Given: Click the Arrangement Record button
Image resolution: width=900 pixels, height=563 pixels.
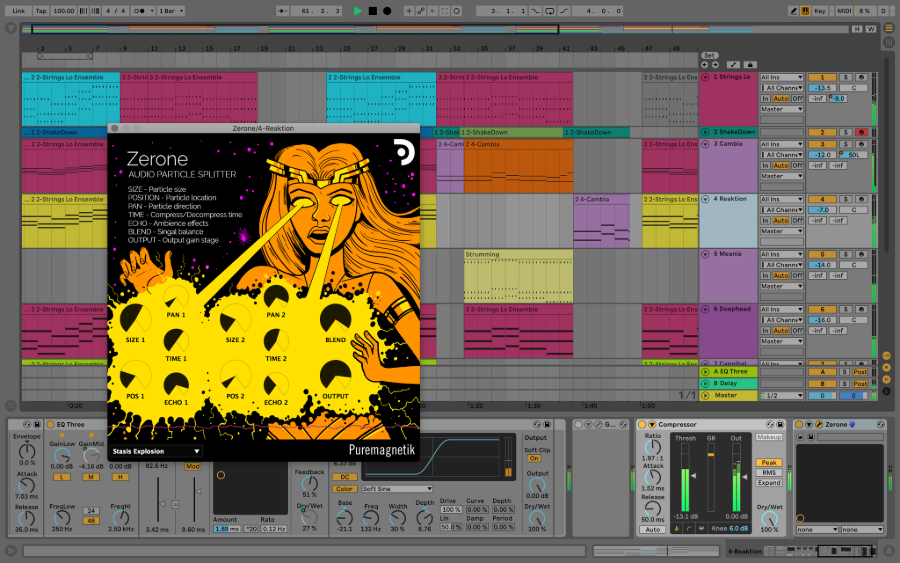Looking at the screenshot, I should click(x=386, y=10).
